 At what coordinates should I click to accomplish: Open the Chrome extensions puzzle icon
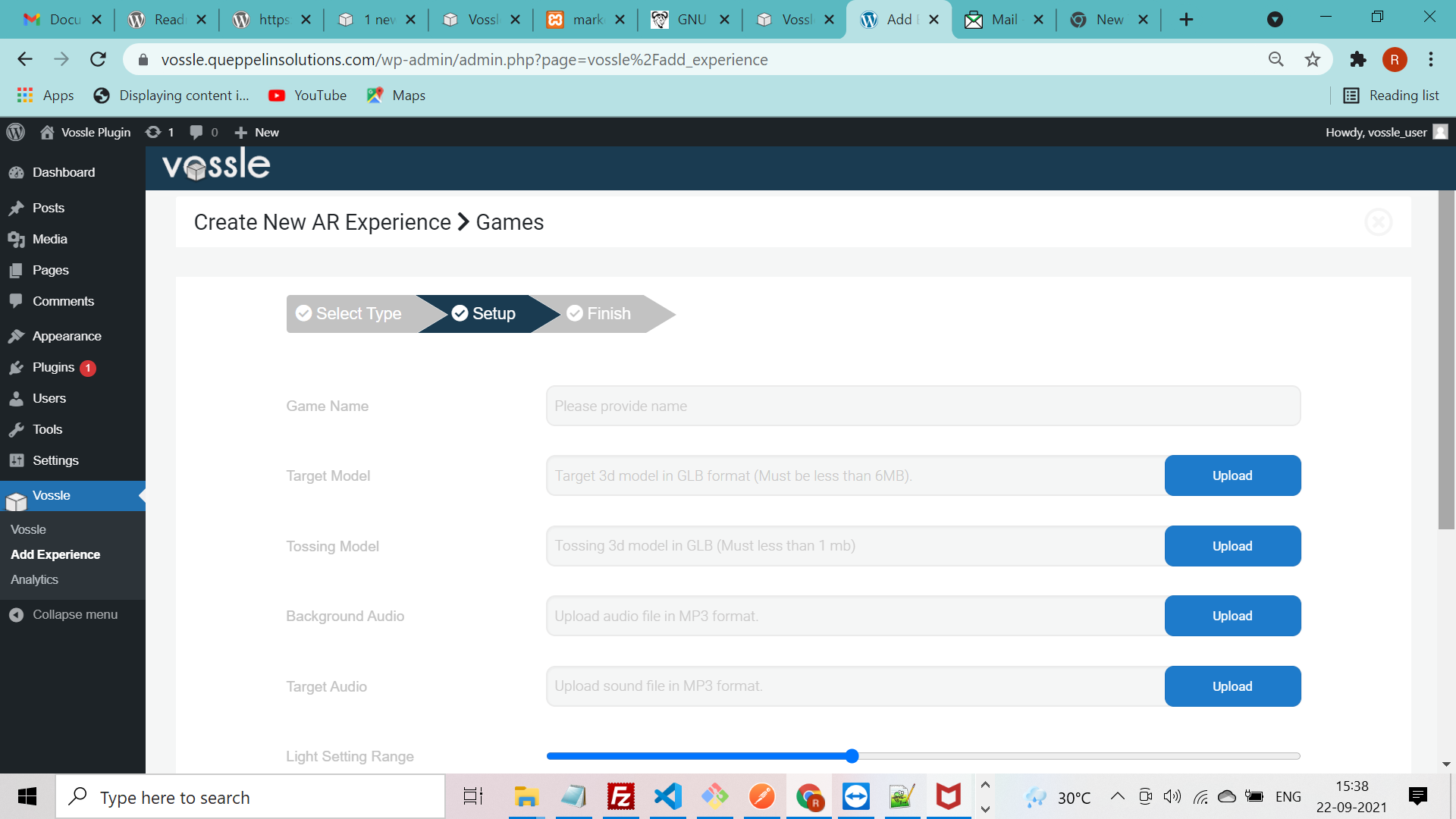(x=1357, y=59)
